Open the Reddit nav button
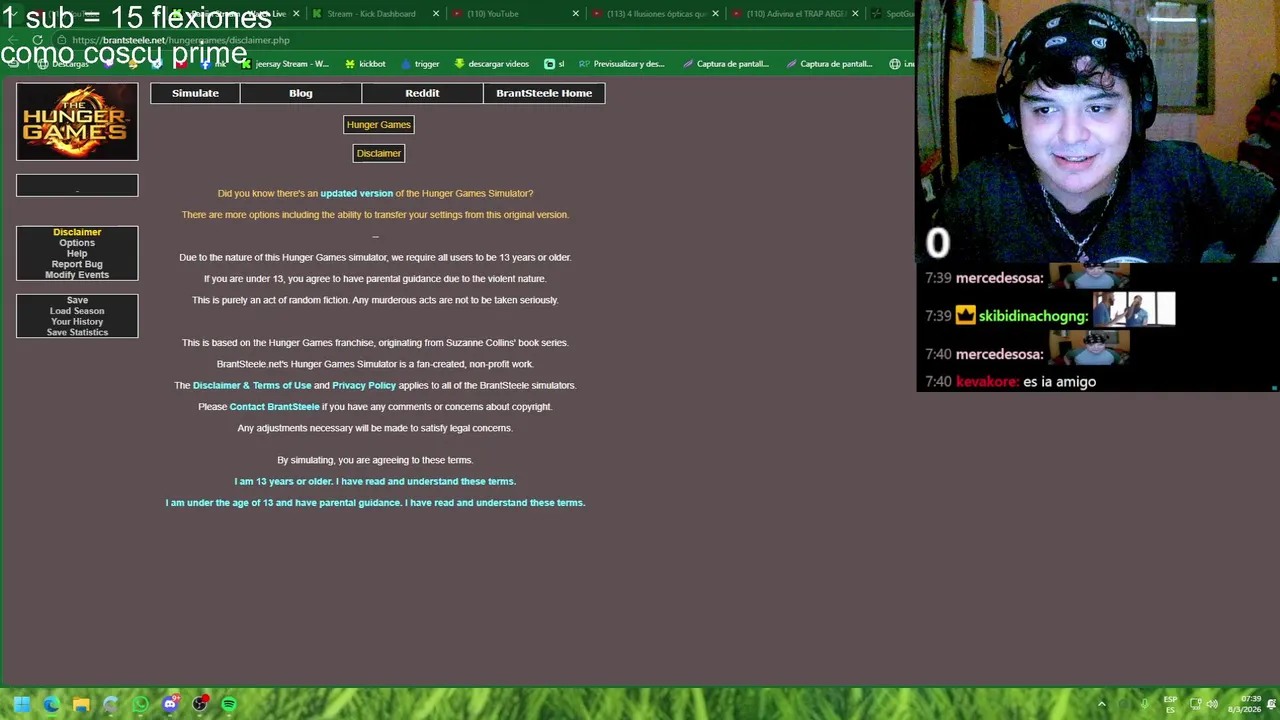 click(x=422, y=93)
